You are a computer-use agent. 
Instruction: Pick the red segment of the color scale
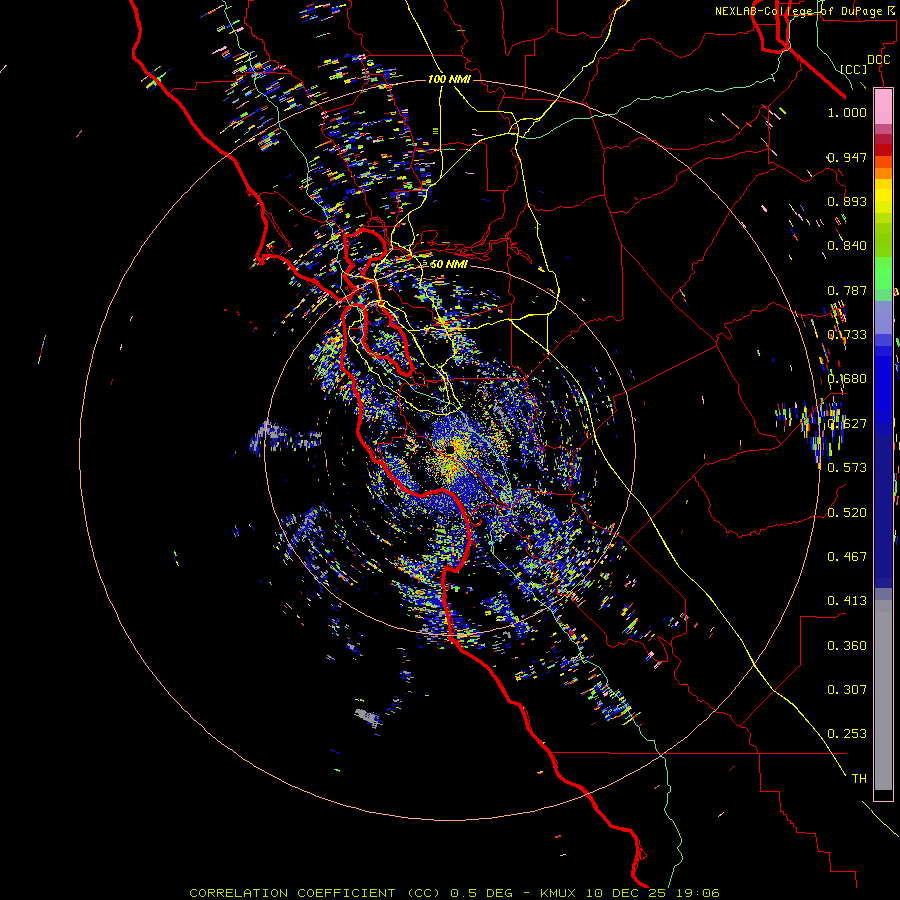pyautogui.click(x=883, y=149)
